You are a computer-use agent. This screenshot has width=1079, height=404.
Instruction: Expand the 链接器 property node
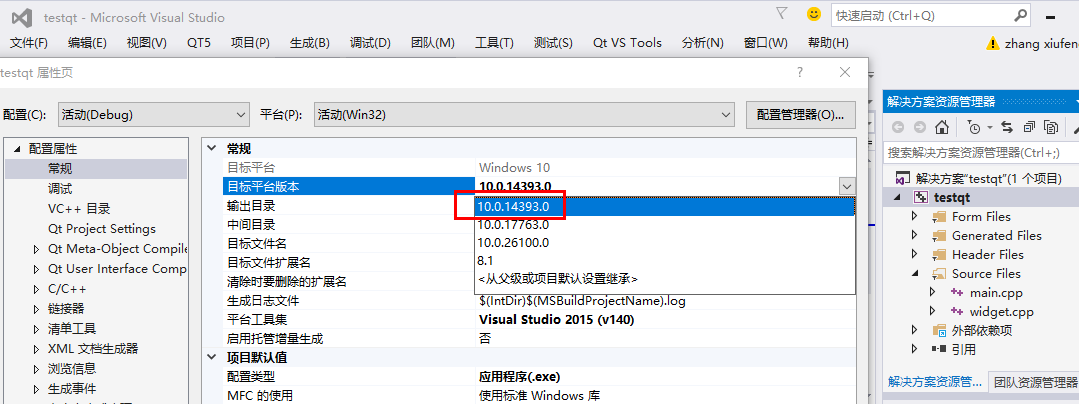click(x=36, y=309)
